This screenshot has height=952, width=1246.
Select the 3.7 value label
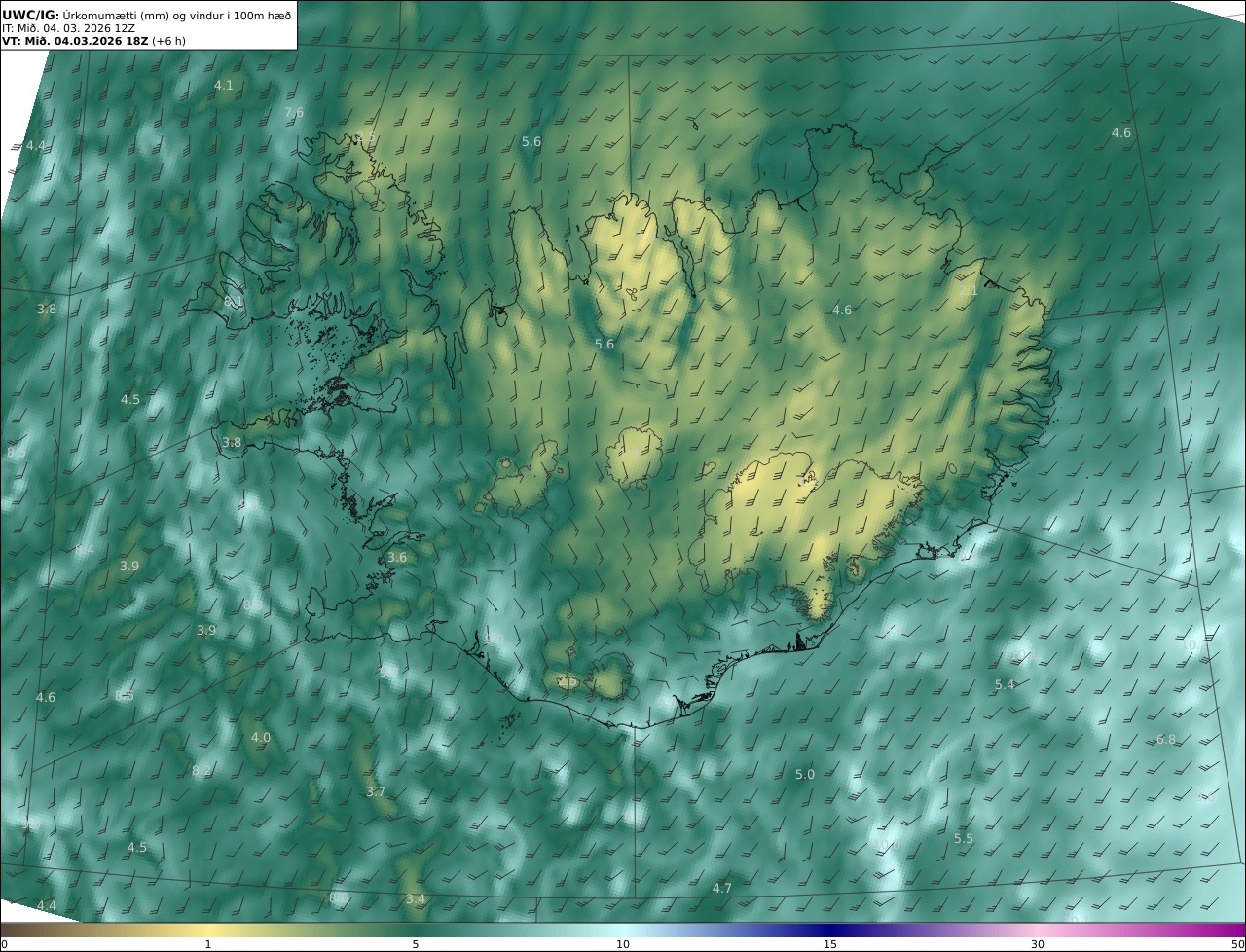pos(376,792)
